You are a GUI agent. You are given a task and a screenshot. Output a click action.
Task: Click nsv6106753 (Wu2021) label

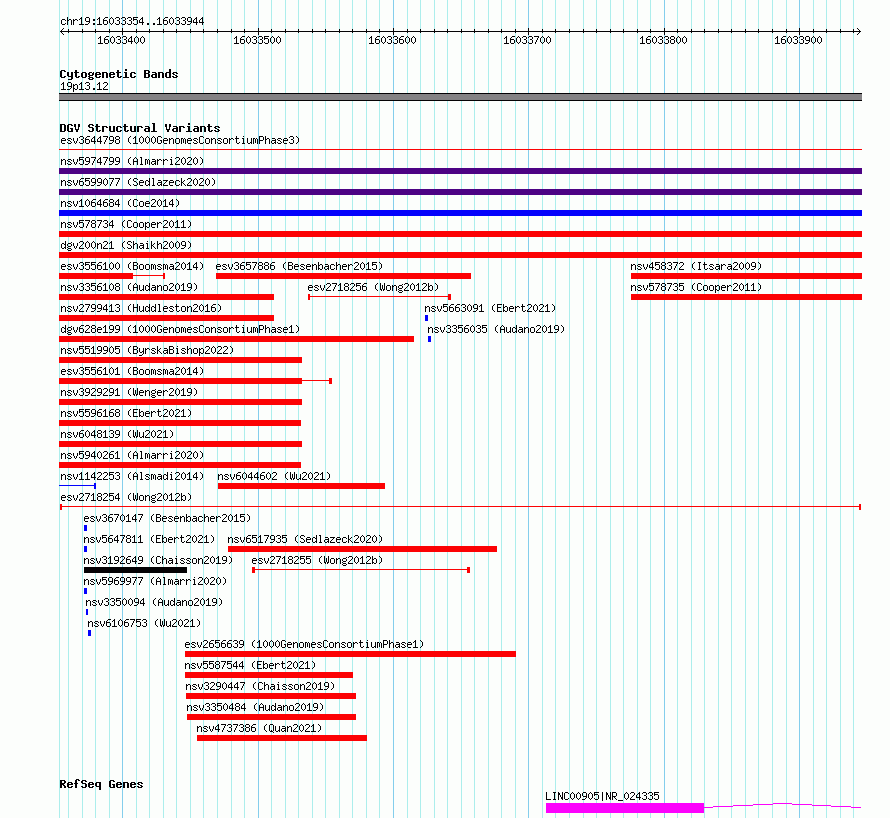pyautogui.click(x=144, y=623)
